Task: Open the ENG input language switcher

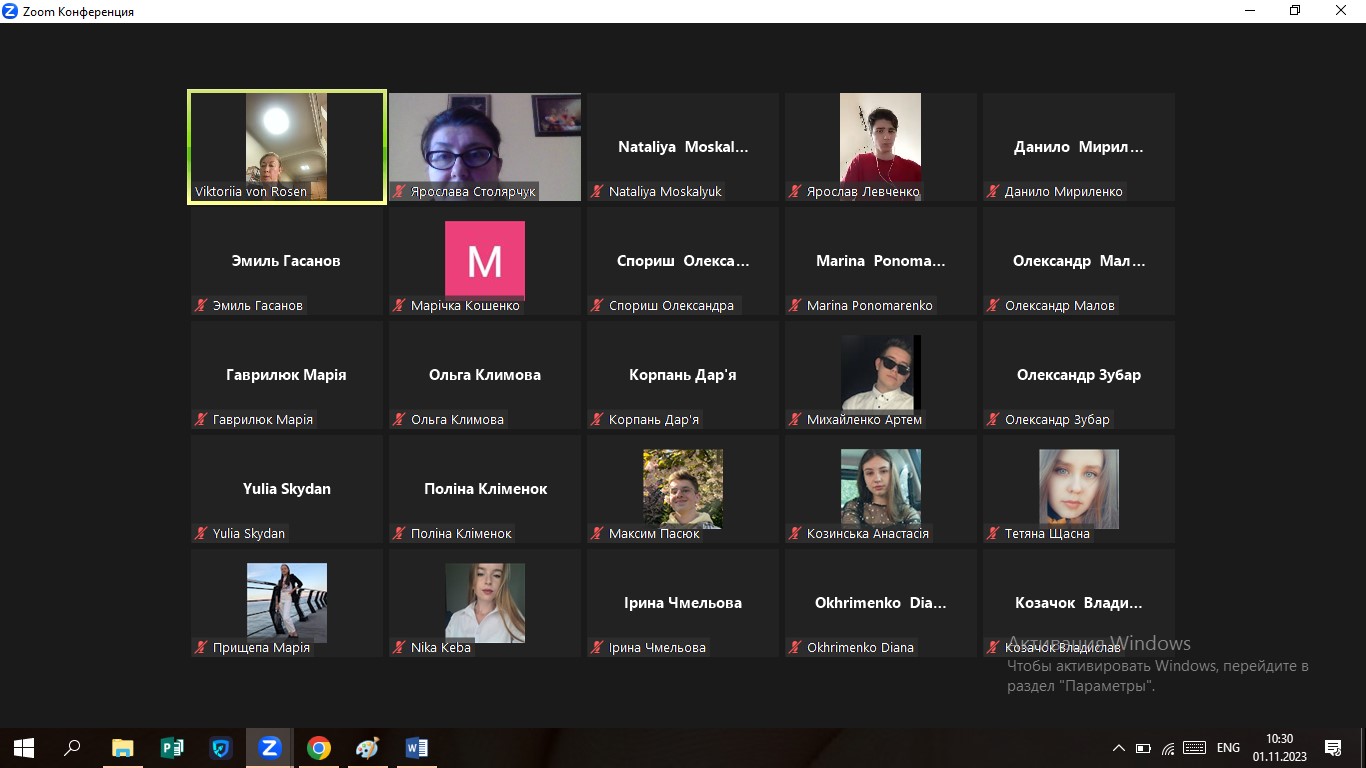Action: (x=1228, y=748)
